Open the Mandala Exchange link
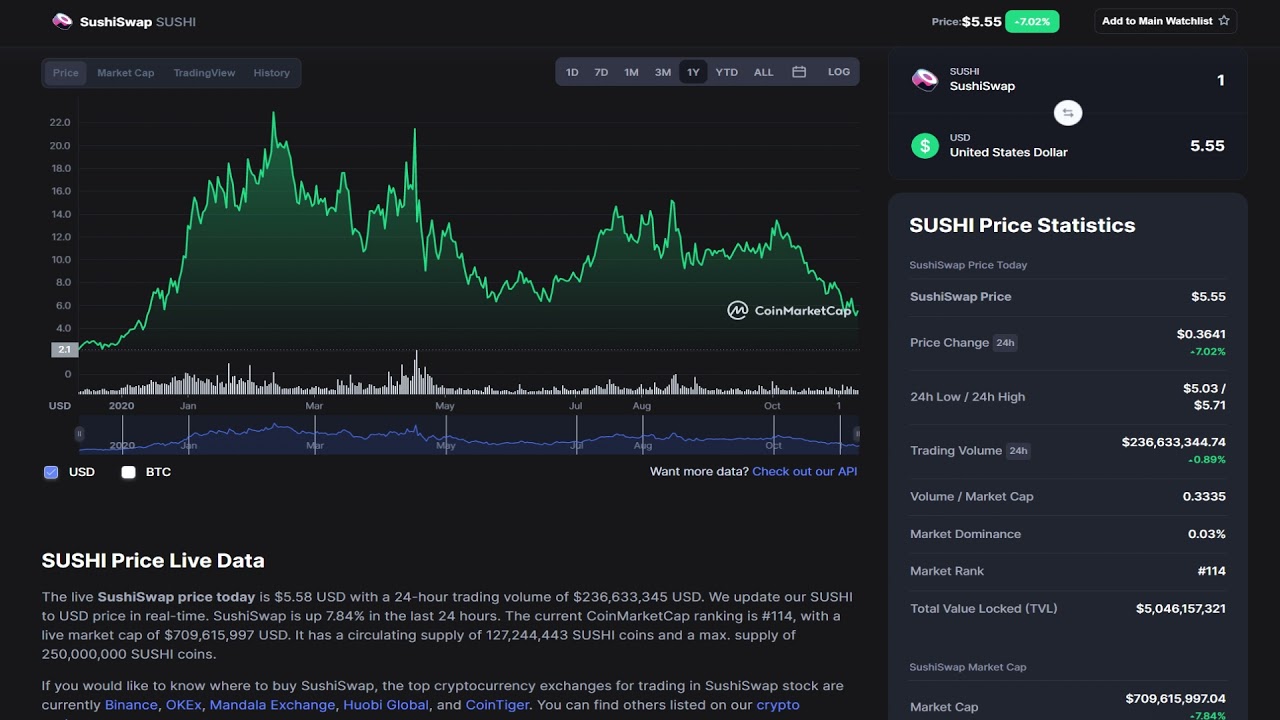Image resolution: width=1280 pixels, height=720 pixels. click(272, 705)
